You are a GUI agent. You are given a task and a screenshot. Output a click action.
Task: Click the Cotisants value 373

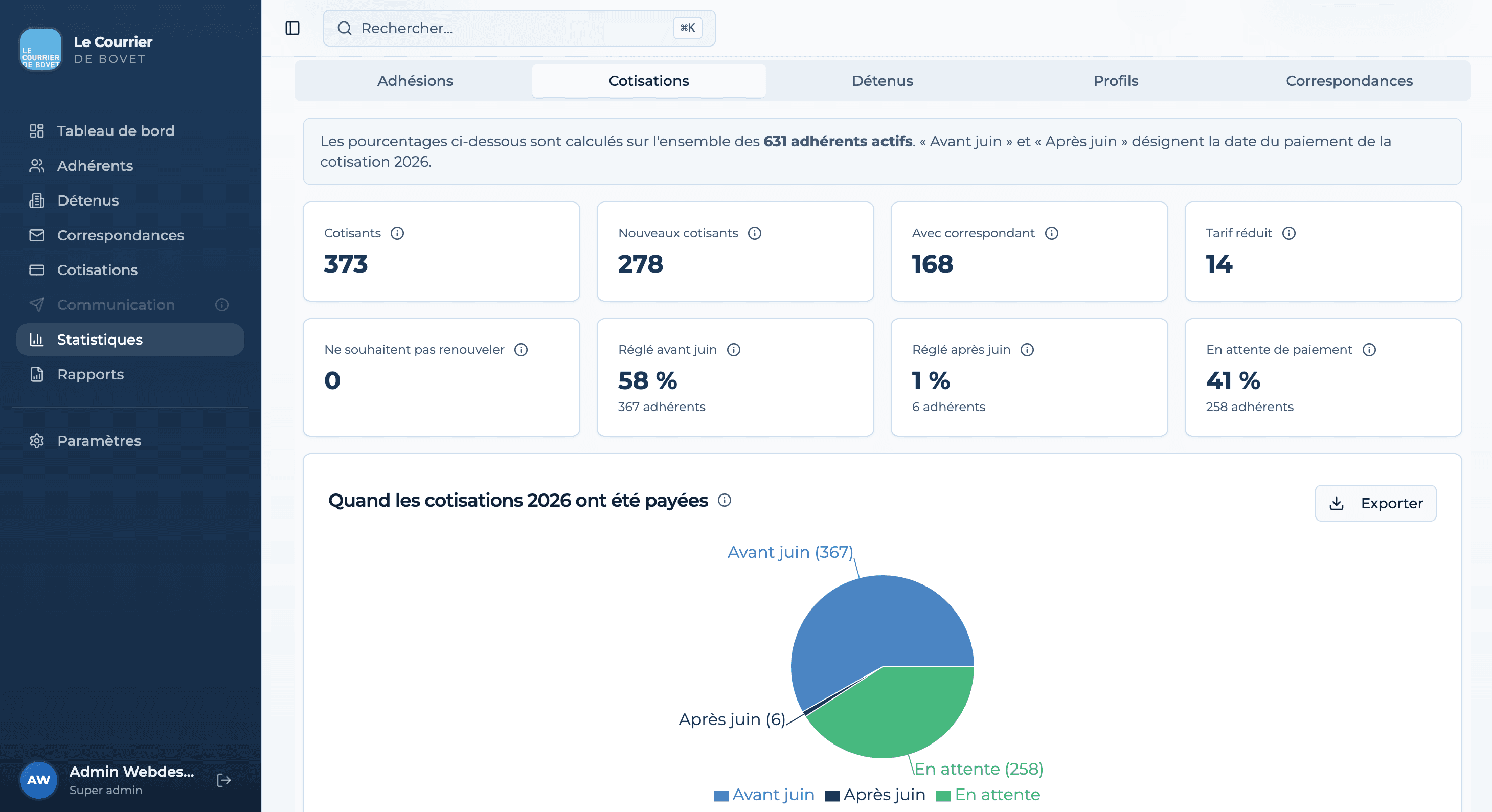346,264
